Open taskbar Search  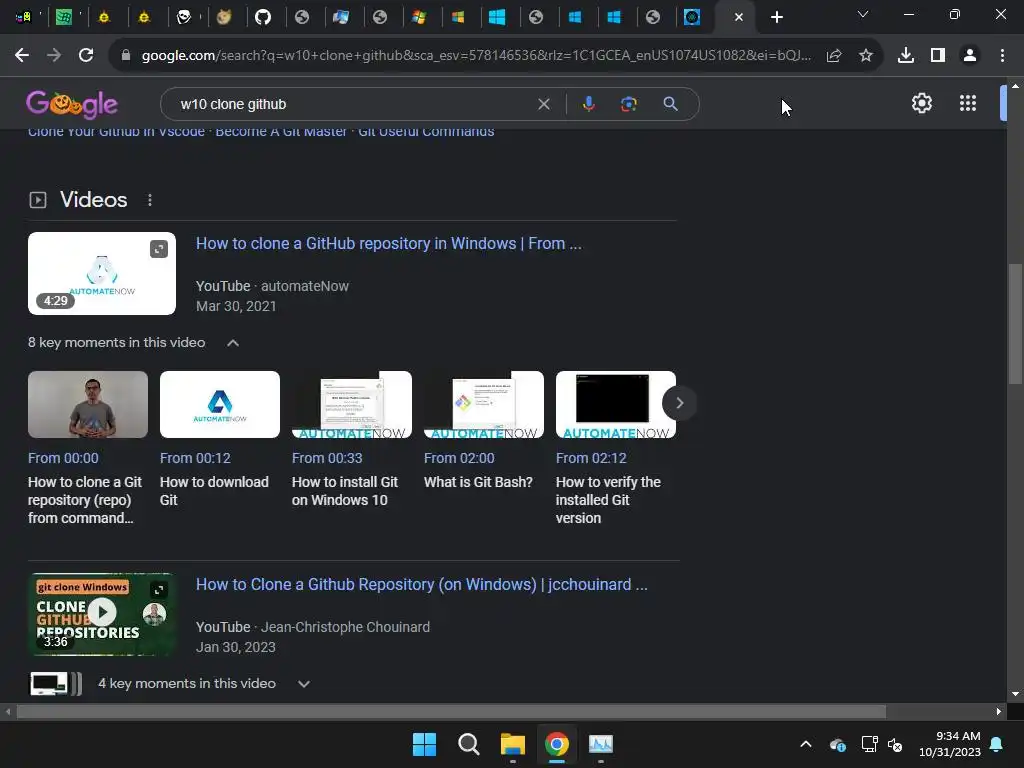(469, 744)
